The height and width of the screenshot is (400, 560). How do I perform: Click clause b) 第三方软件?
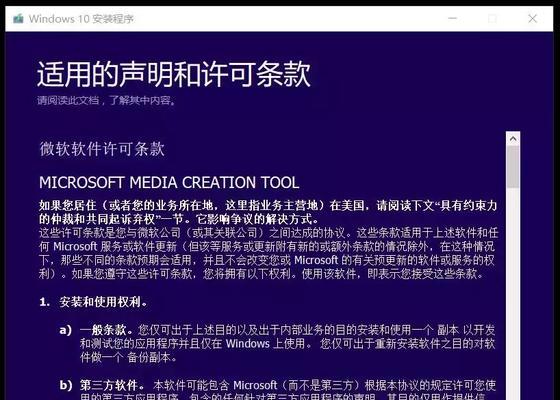coord(101,385)
